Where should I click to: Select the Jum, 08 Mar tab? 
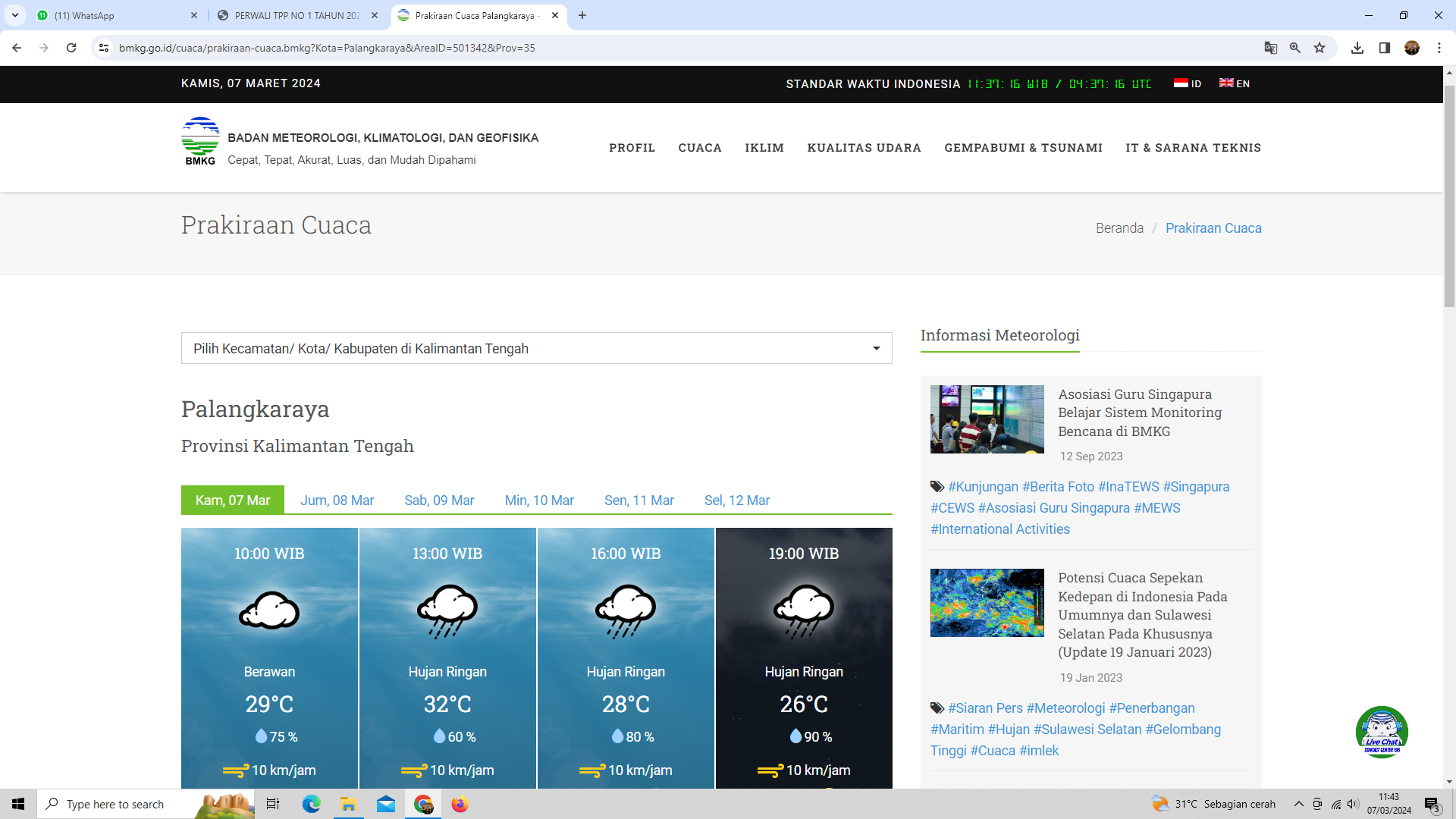[x=337, y=500]
